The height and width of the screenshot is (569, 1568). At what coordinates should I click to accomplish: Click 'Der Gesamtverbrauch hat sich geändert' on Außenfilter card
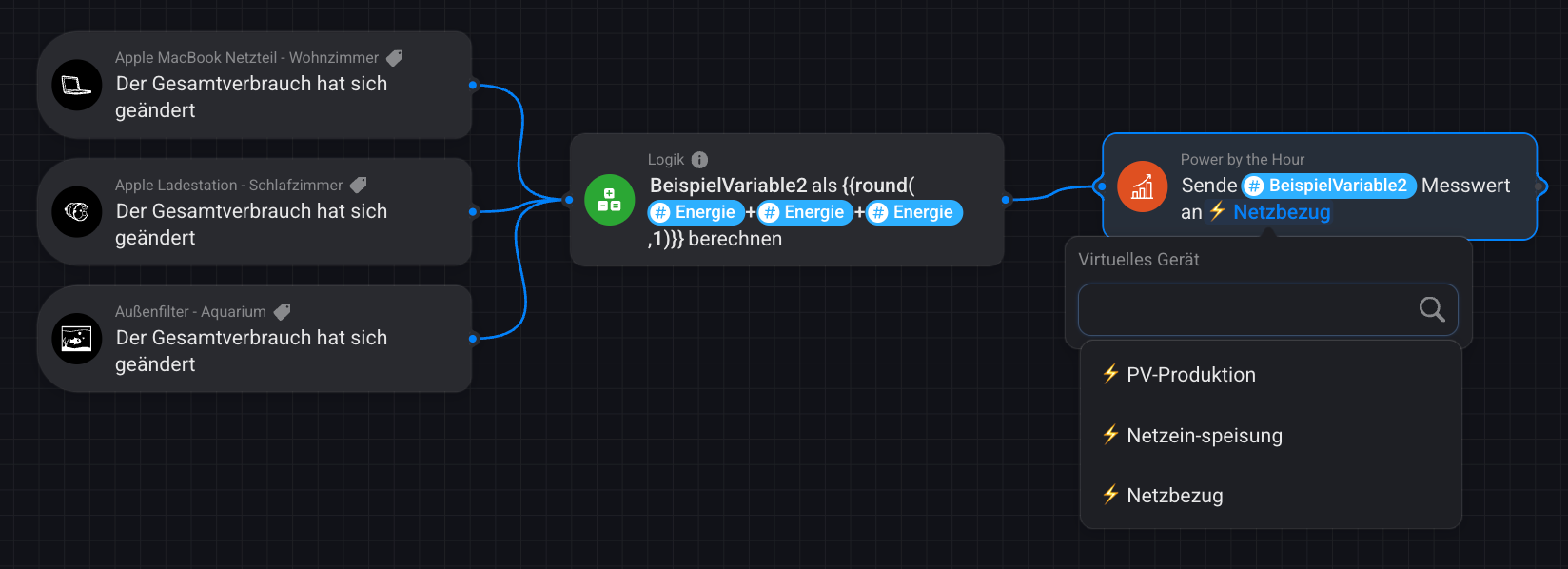point(251,351)
